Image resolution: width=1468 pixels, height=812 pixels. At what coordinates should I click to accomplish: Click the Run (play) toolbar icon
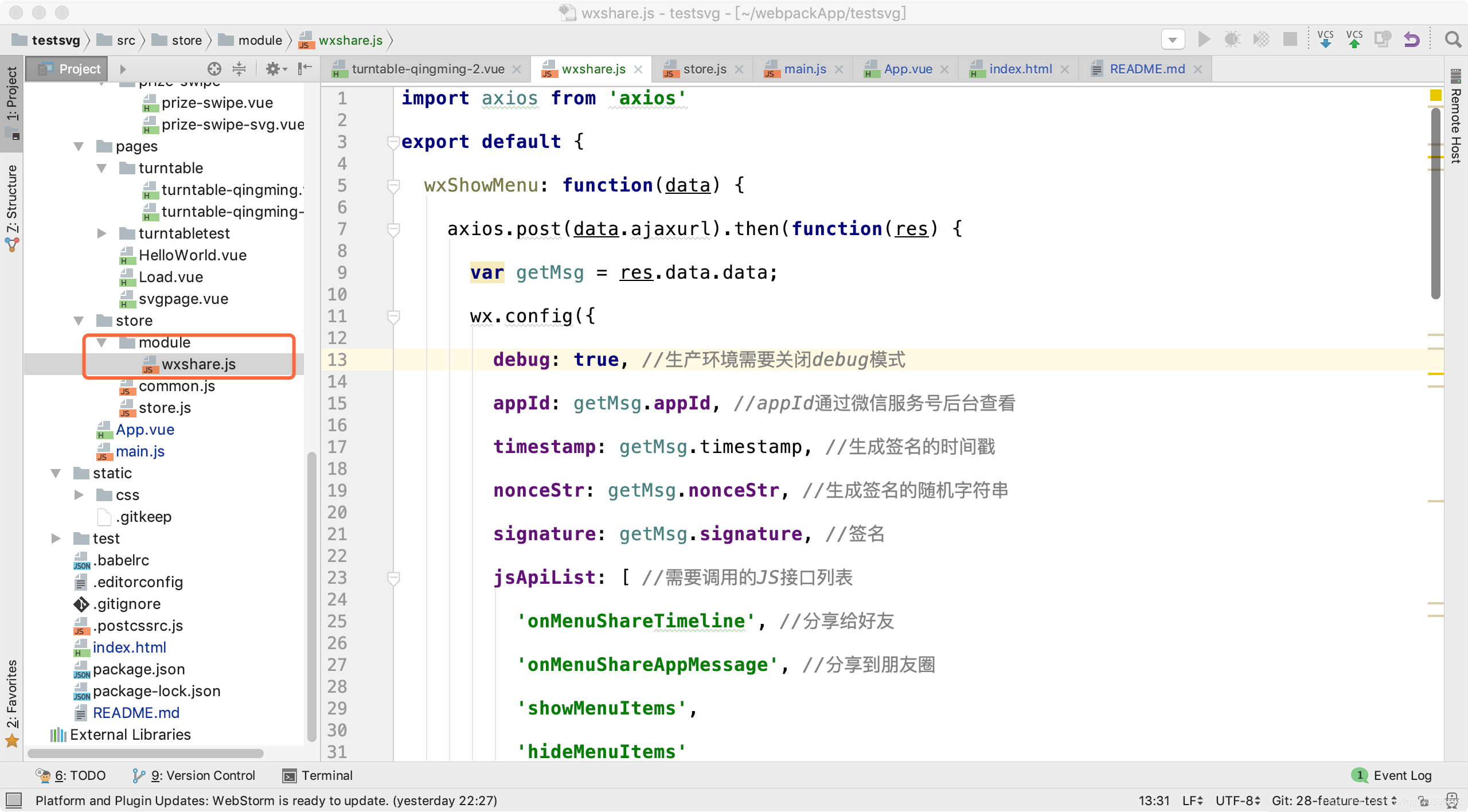click(1204, 40)
